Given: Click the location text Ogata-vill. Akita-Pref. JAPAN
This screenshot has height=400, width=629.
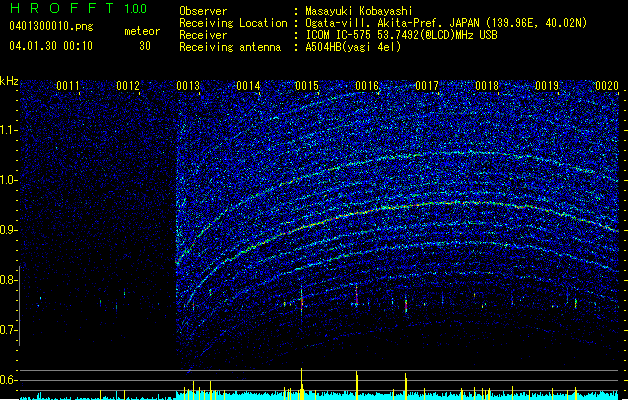Looking at the screenshot, I should (x=392, y=23).
